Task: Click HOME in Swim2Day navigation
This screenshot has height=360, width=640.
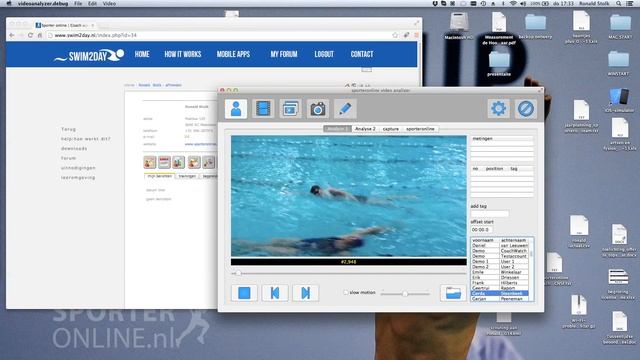Action: click(x=142, y=54)
